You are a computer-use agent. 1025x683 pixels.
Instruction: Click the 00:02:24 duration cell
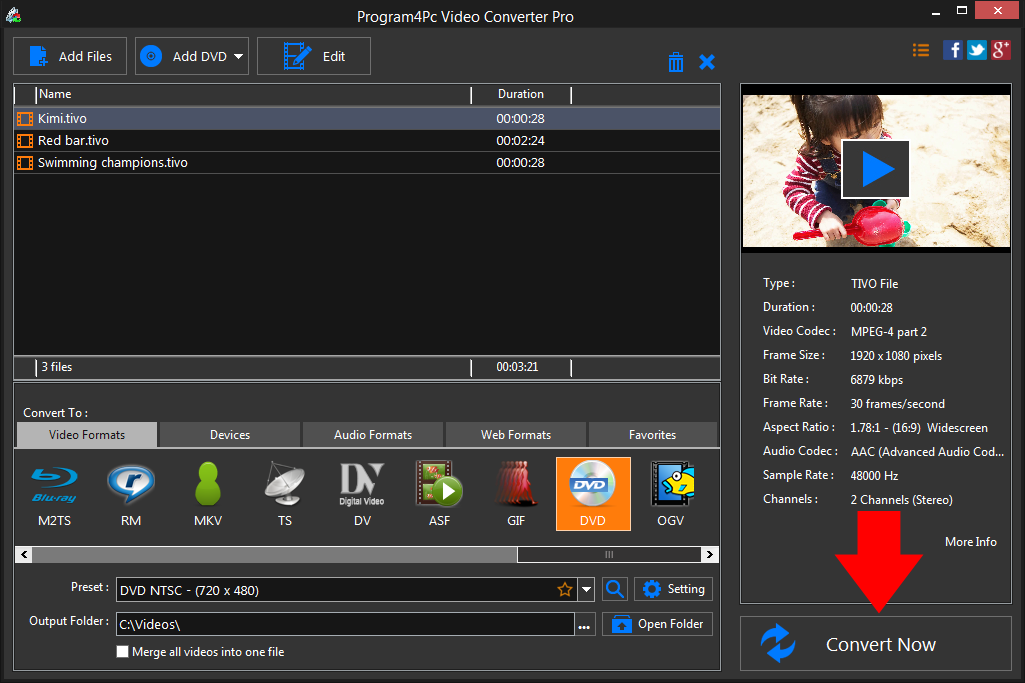[520, 141]
